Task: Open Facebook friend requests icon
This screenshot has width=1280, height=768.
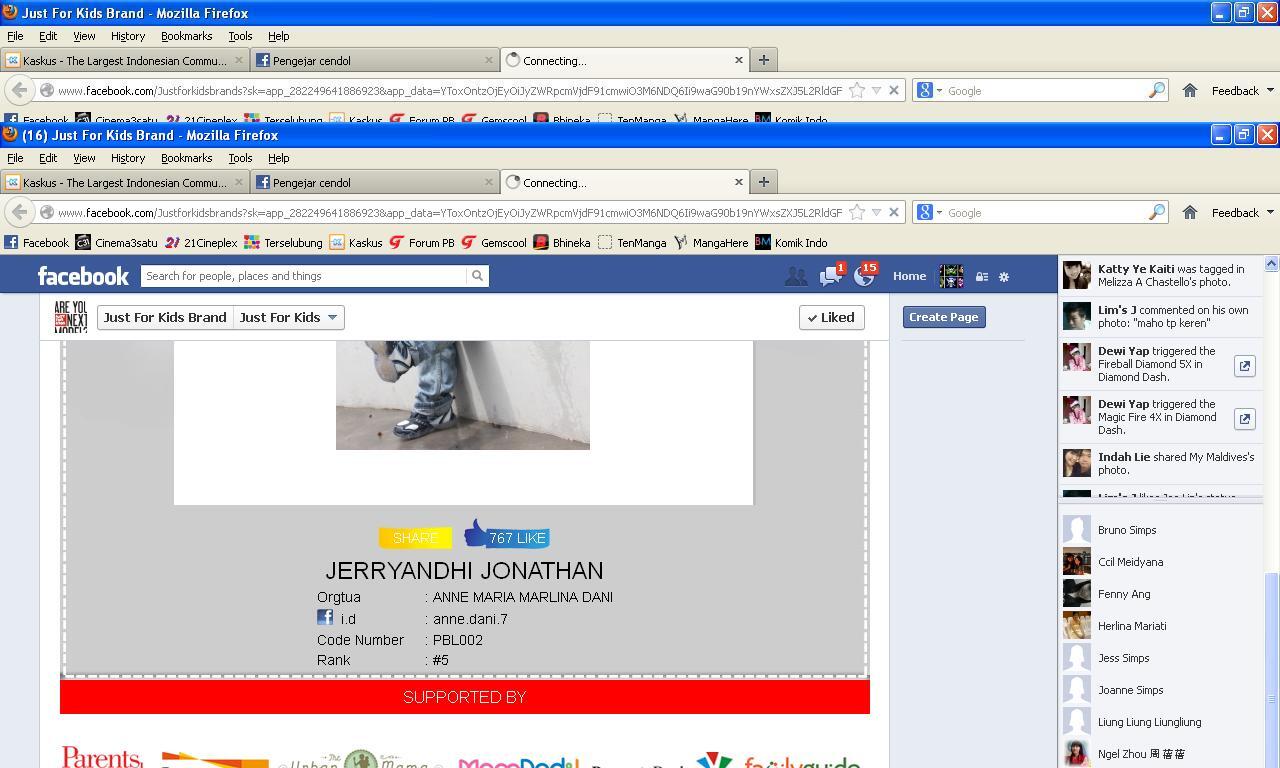Action: 796,277
